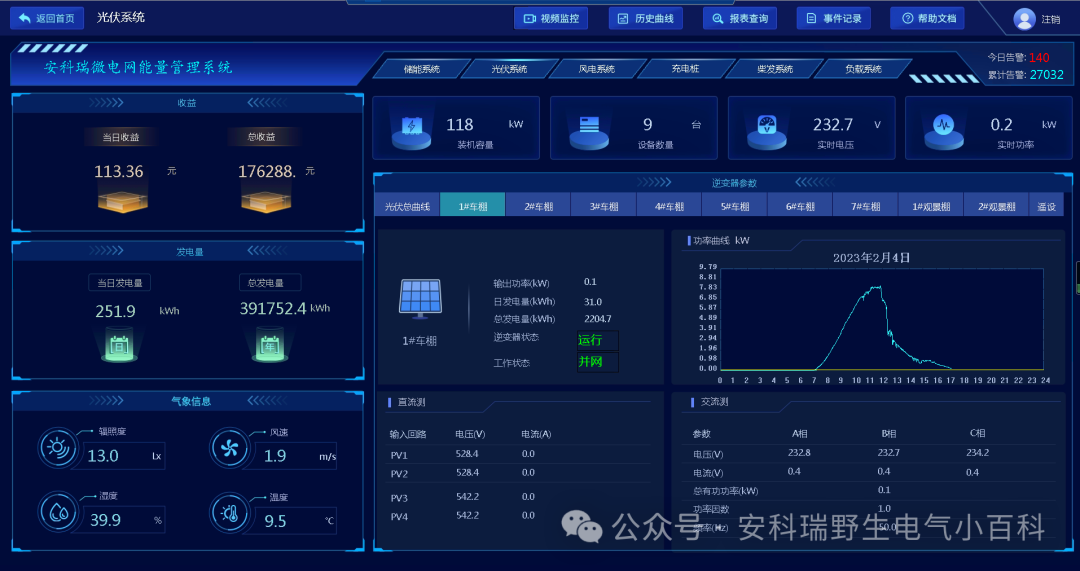Click the 当日发电量 value 251.9
The width and height of the screenshot is (1080, 571).
[116, 311]
